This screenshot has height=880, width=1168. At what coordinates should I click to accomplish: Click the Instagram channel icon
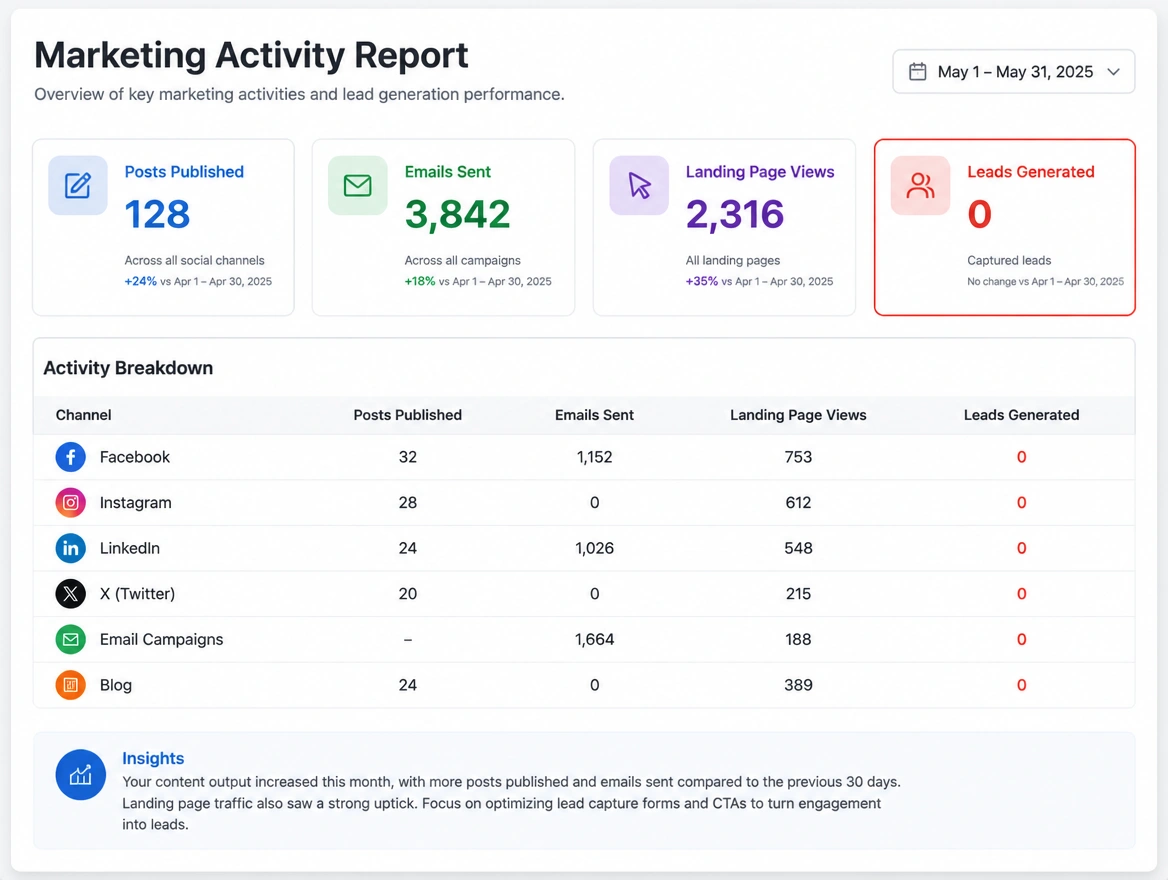tap(70, 502)
